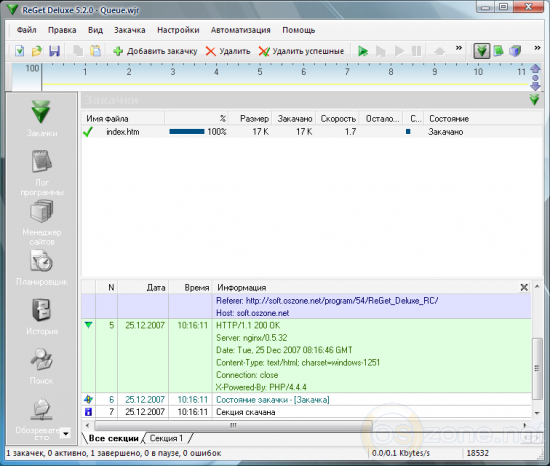Image resolution: width=550 pixels, height=466 pixels.
Task: Open the Закачка menu
Action: click(129, 30)
